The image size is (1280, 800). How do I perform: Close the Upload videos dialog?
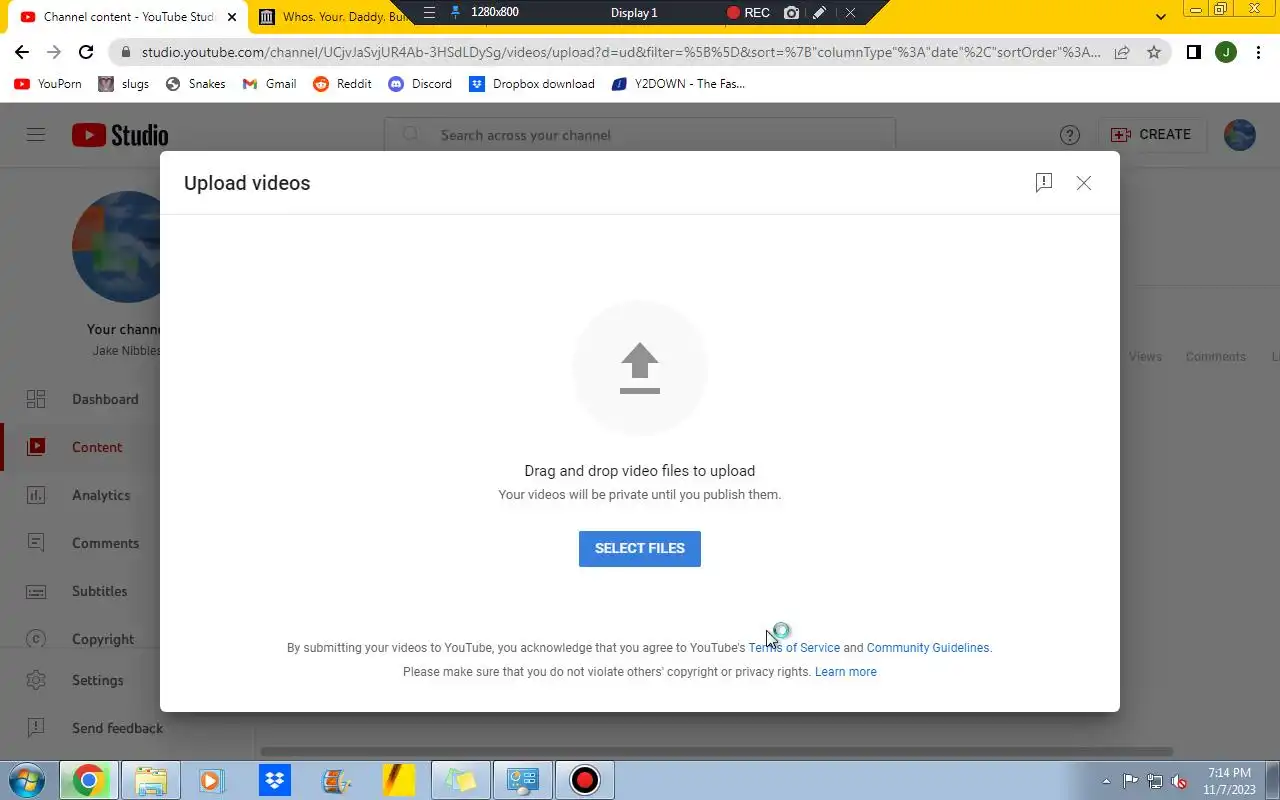[x=1084, y=183]
